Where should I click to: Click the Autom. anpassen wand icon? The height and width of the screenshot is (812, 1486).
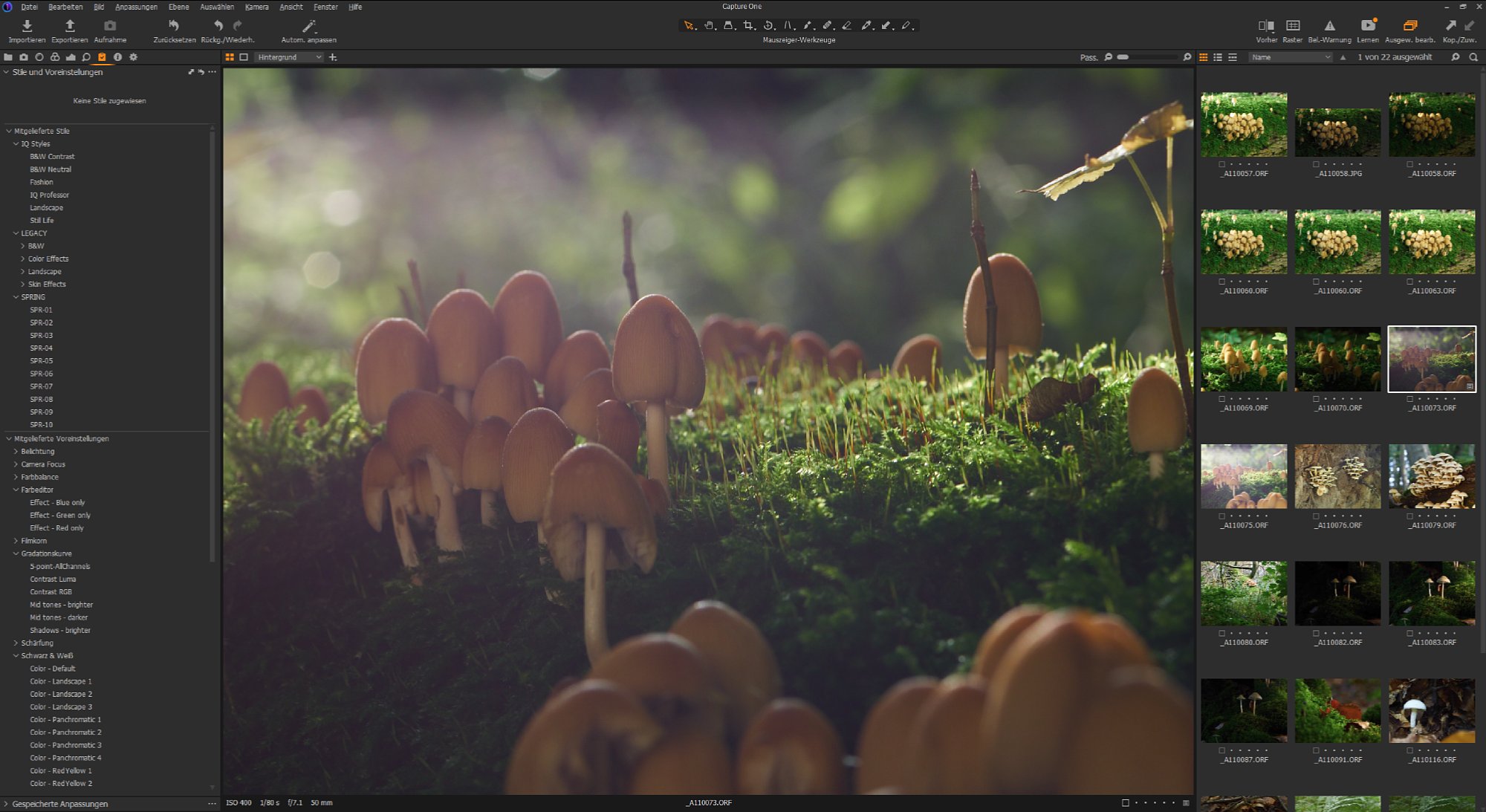(309, 26)
